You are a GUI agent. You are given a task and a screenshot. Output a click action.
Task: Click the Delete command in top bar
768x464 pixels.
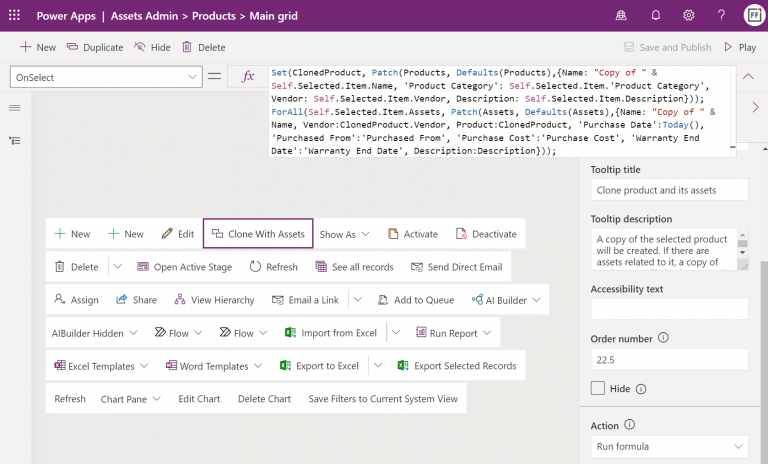[x=204, y=48]
